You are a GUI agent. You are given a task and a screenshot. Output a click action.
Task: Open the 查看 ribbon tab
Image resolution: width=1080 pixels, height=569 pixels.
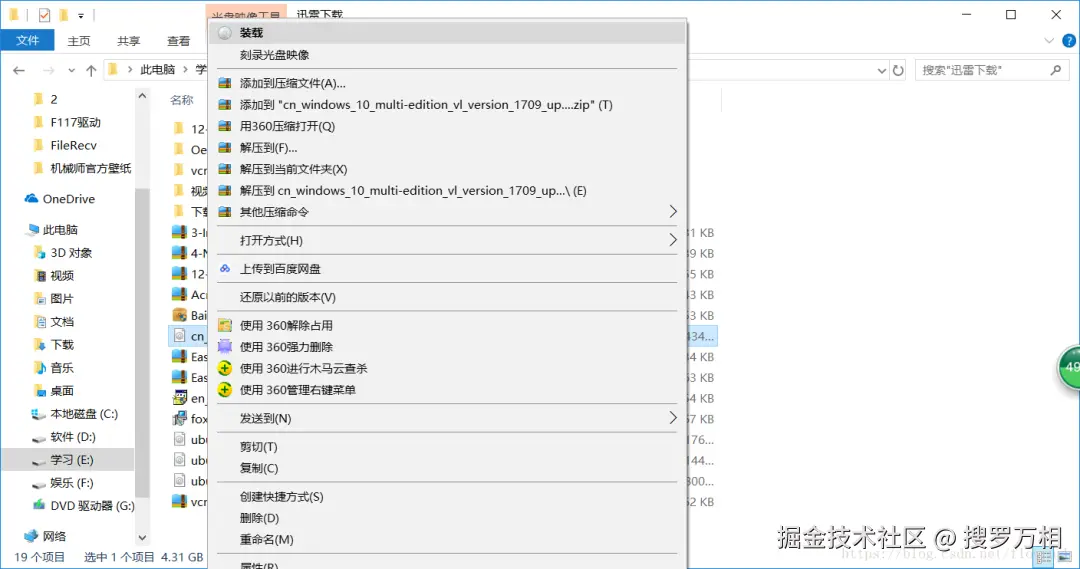(178, 41)
